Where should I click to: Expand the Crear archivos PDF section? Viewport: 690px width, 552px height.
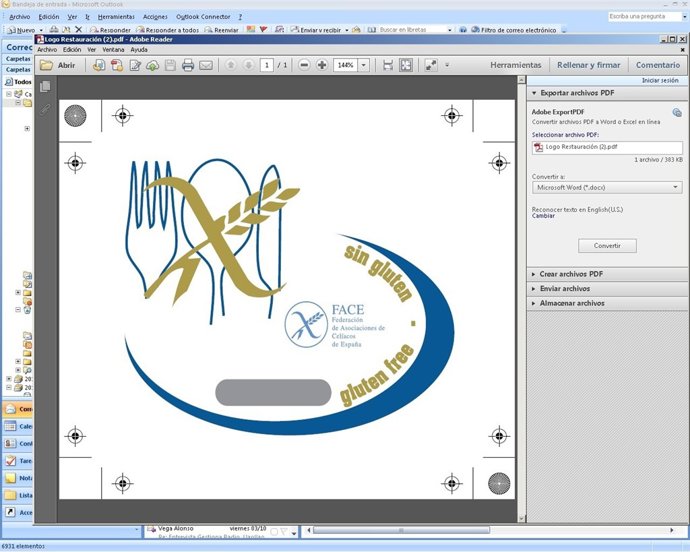(573, 274)
